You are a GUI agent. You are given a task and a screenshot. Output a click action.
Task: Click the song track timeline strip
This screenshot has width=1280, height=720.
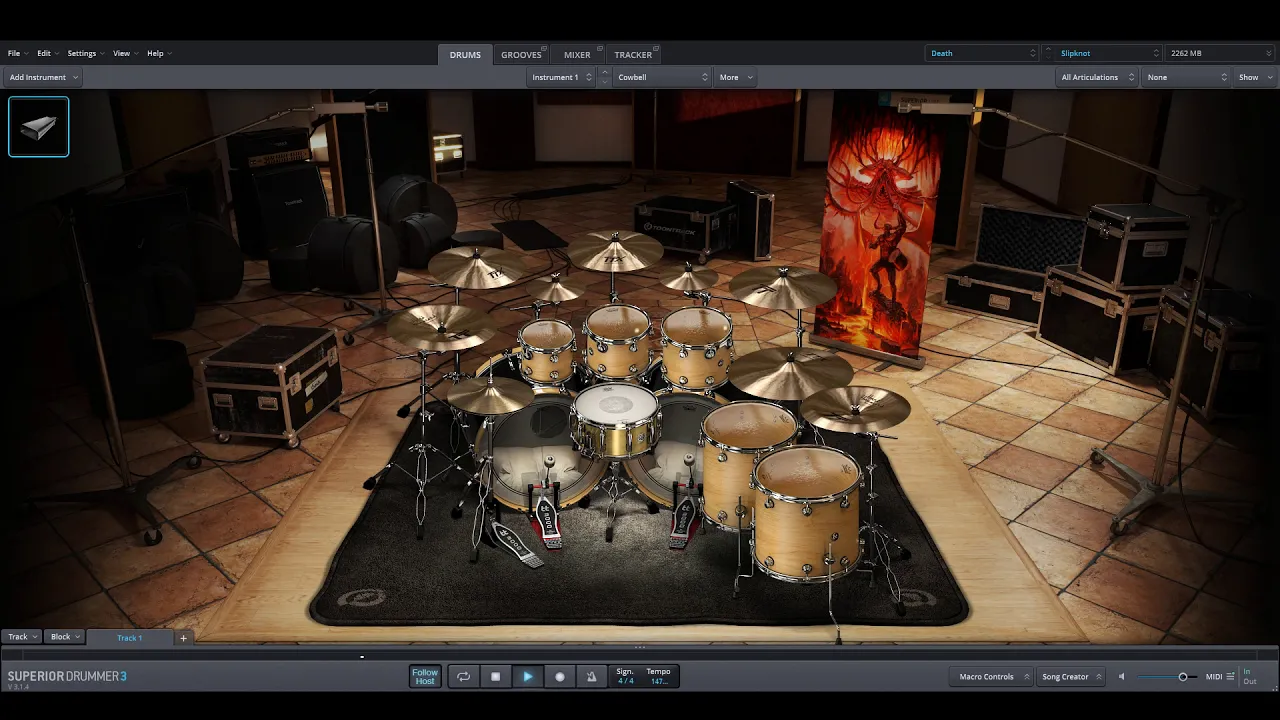point(640,656)
